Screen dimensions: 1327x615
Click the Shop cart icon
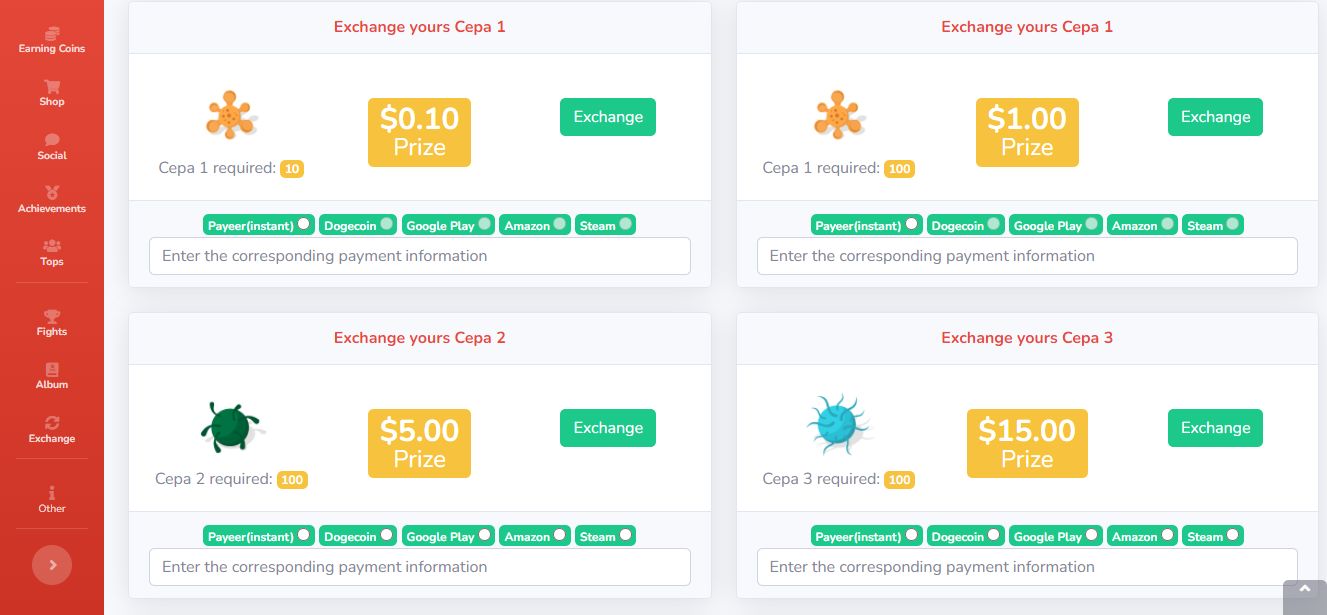(52, 87)
